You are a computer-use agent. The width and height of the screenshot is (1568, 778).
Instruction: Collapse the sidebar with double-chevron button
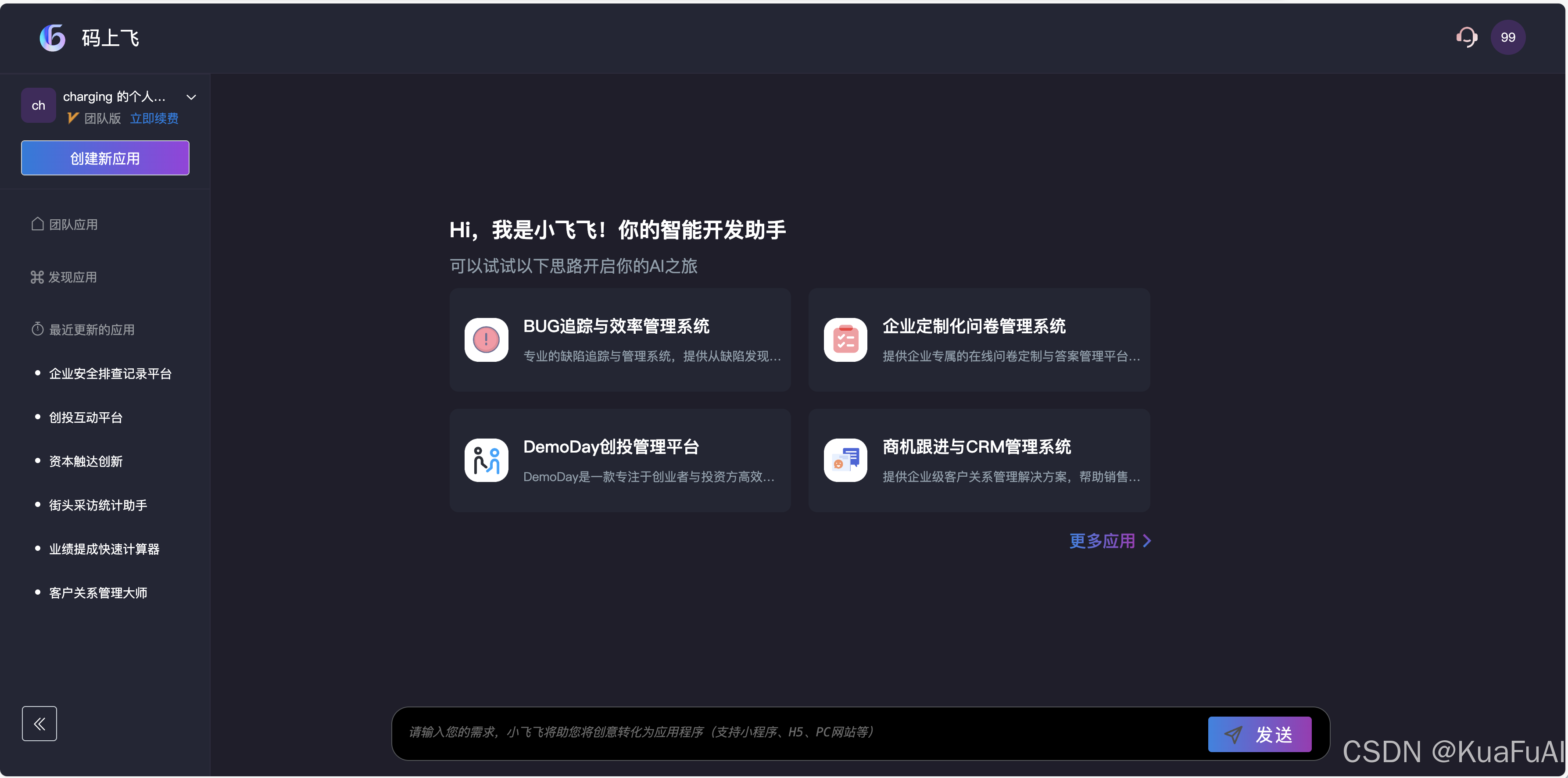click(39, 723)
